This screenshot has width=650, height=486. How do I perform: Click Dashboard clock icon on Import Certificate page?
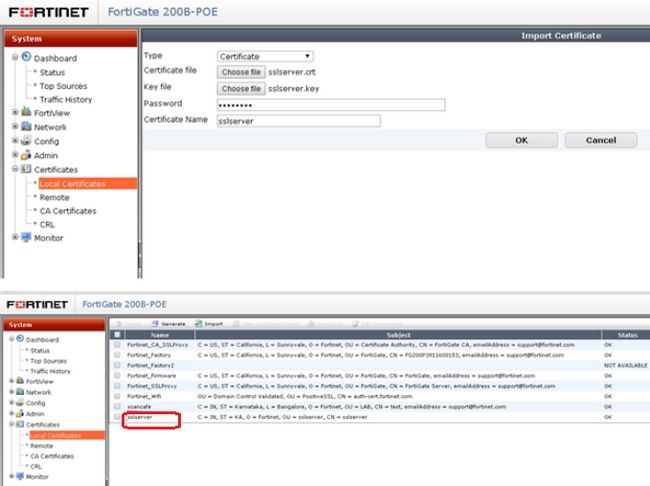coord(27,57)
